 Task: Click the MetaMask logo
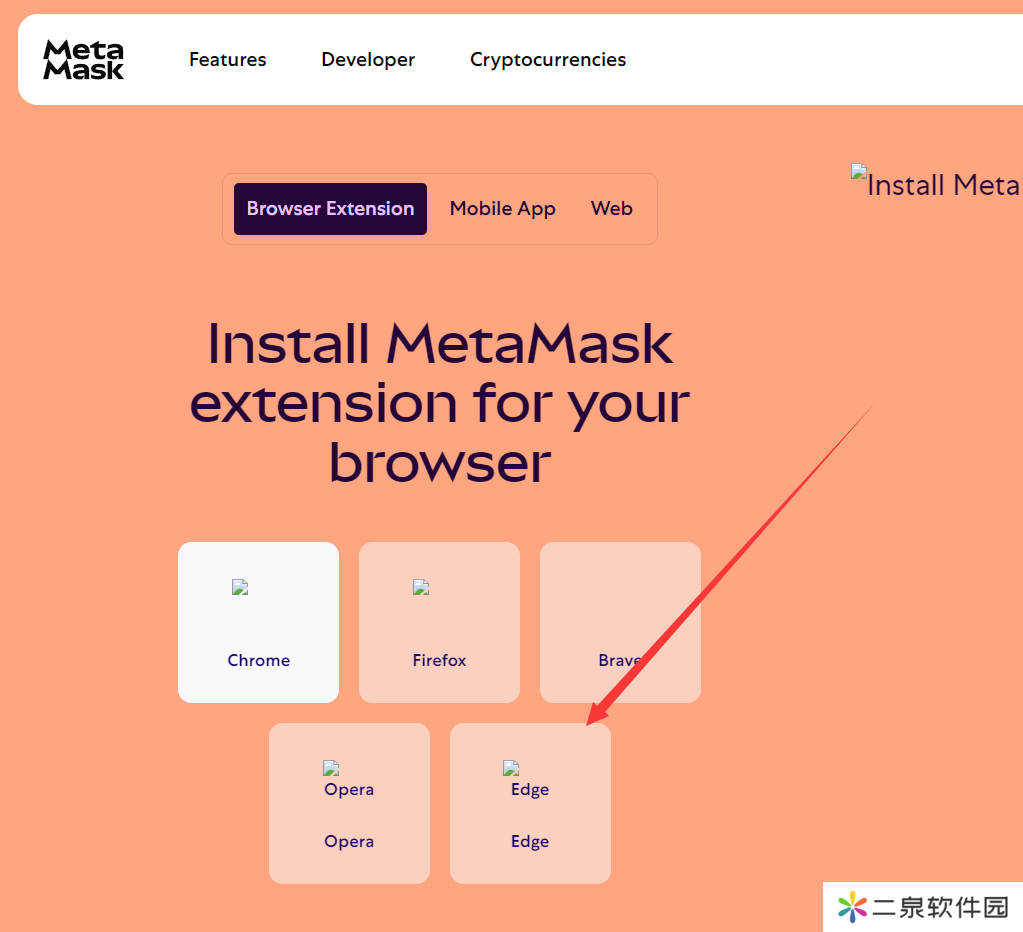pyautogui.click(x=84, y=59)
